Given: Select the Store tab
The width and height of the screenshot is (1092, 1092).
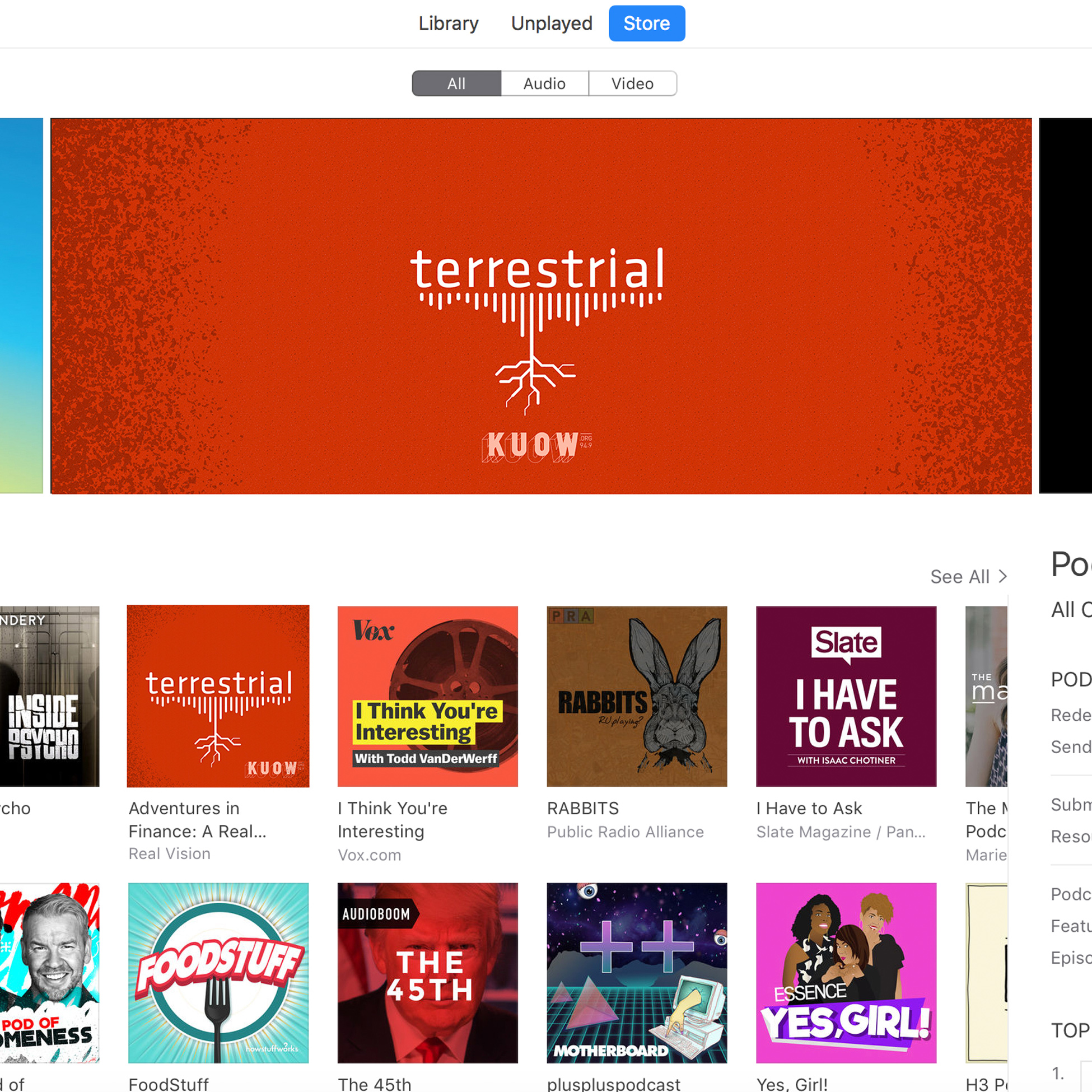Looking at the screenshot, I should click(647, 23).
